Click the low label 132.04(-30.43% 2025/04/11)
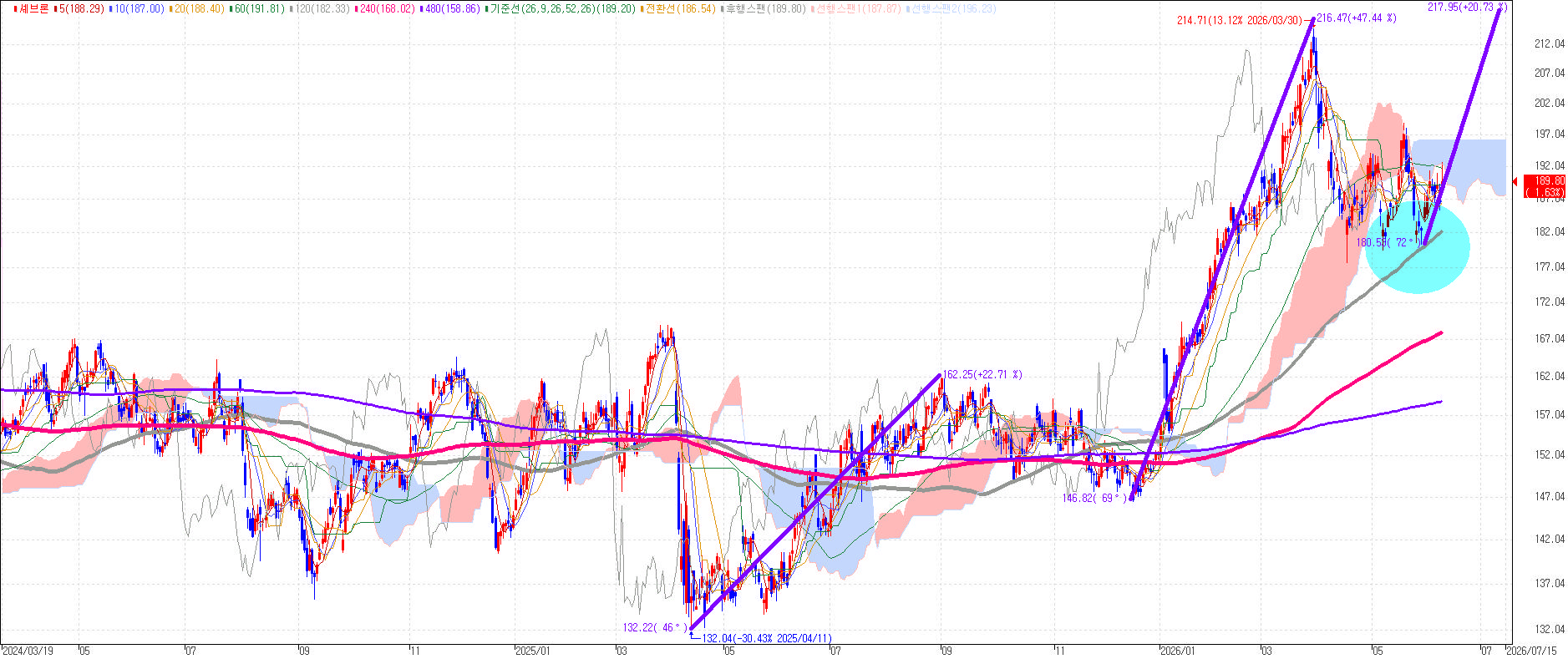 click(x=767, y=638)
